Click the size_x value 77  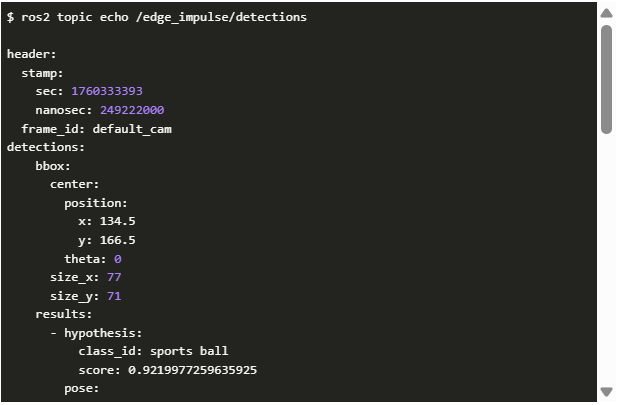114,277
